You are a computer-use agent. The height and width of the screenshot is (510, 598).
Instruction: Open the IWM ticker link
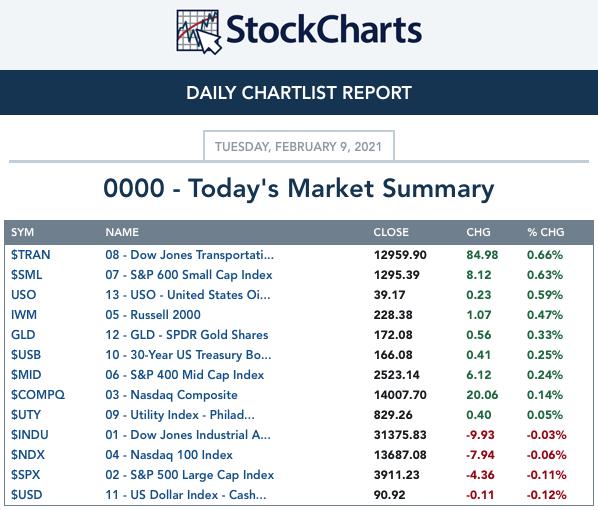click(24, 315)
